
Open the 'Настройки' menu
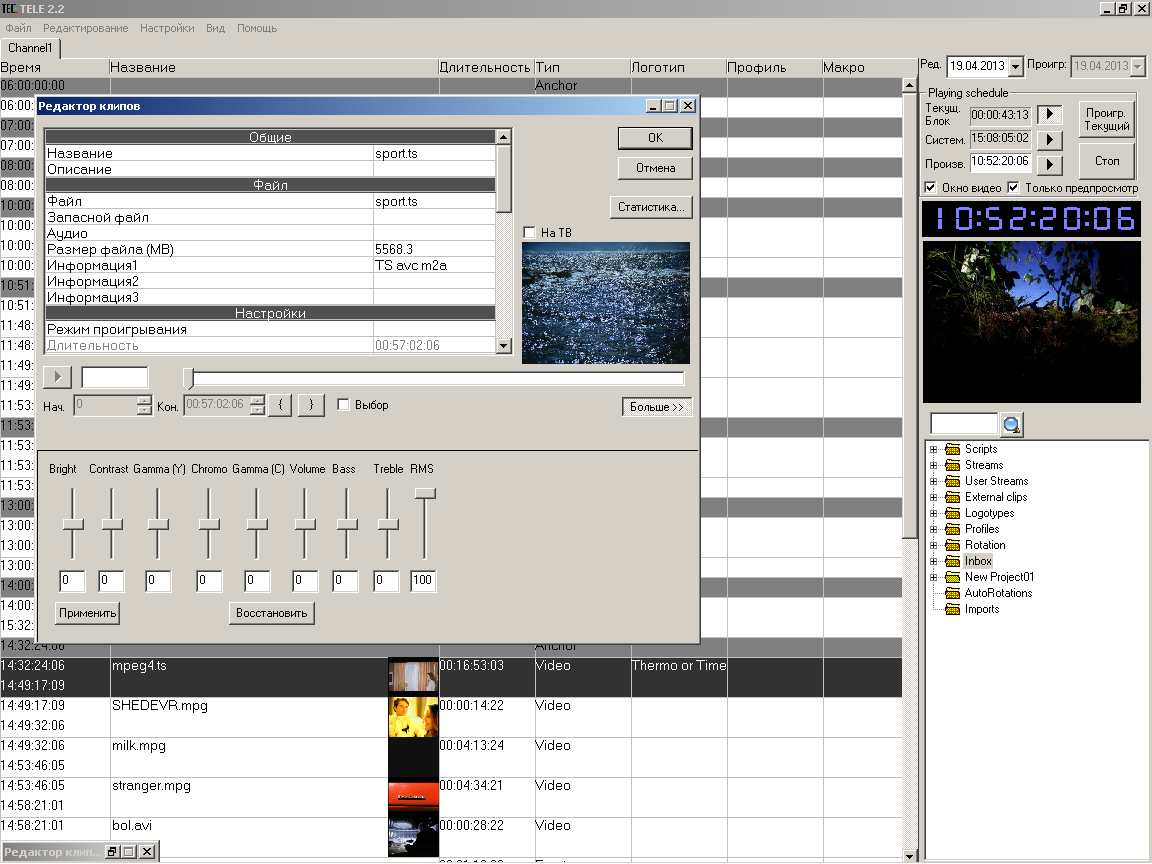167,28
